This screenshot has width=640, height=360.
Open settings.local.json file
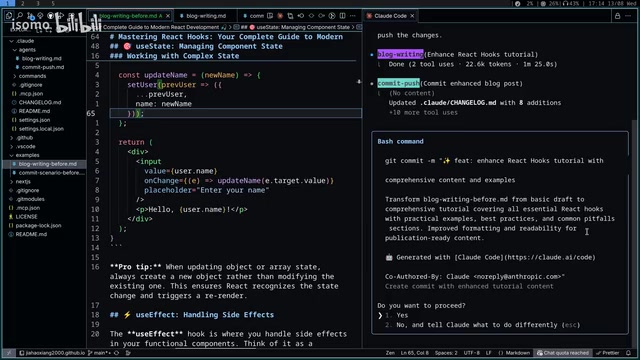[41, 129]
